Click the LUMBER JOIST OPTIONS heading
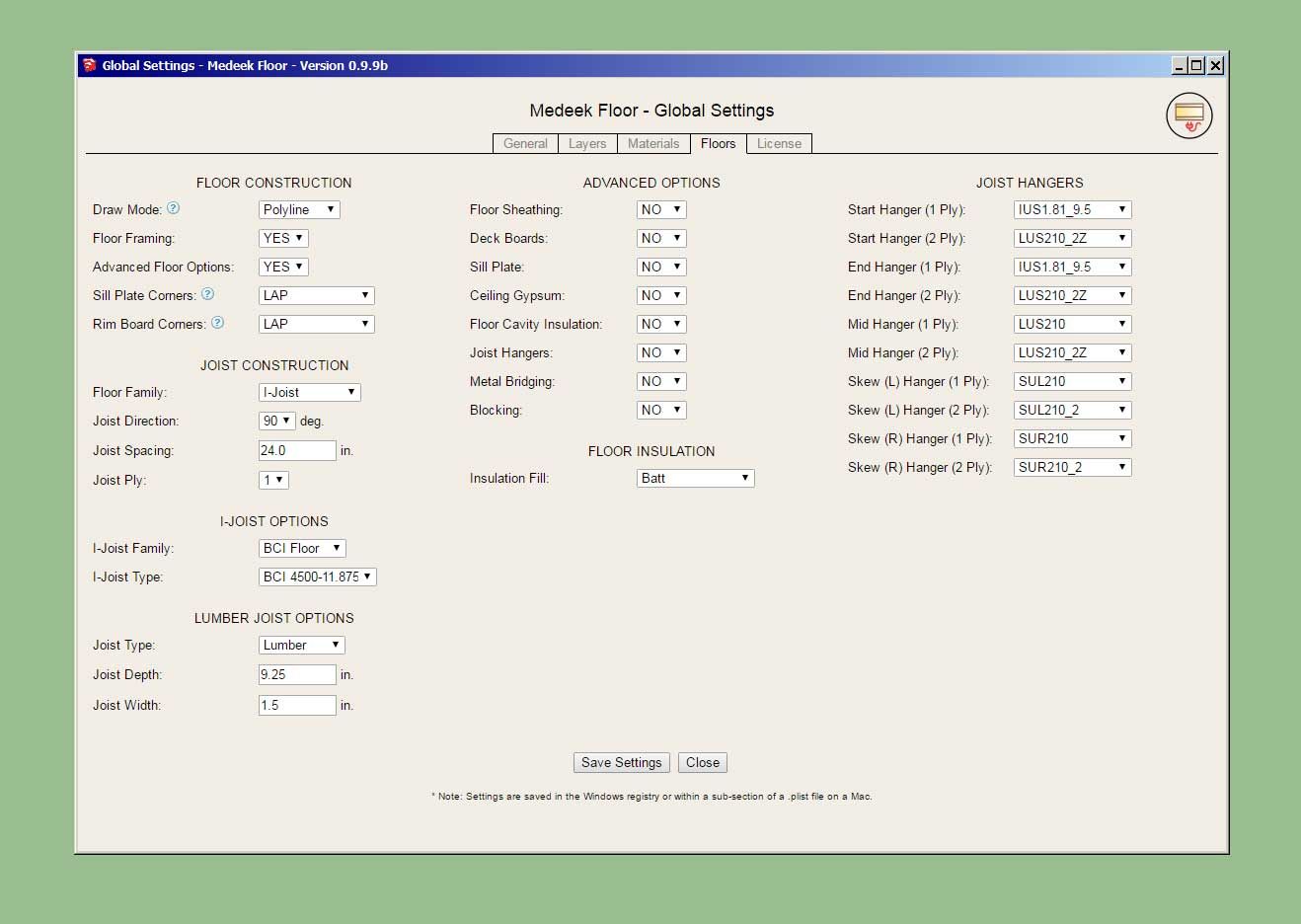 [273, 618]
